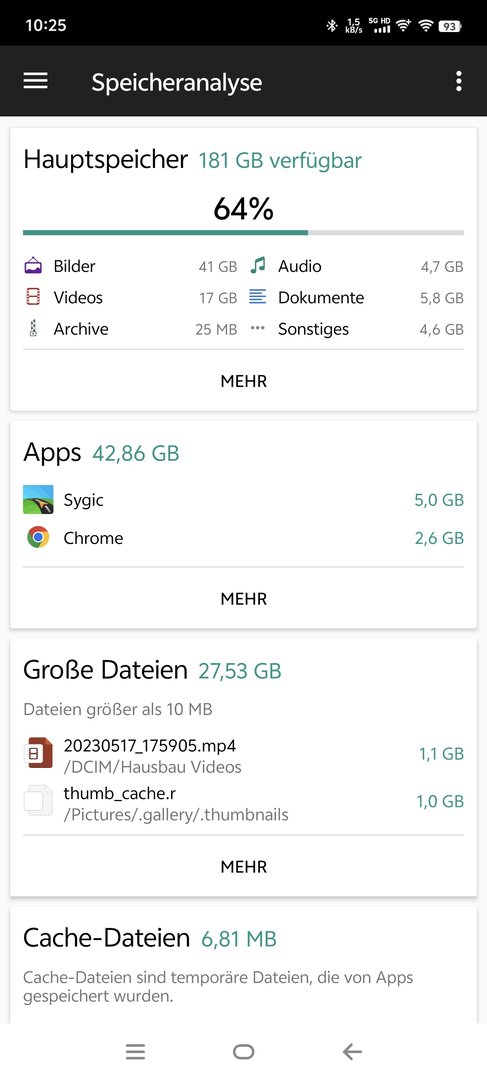Open the Sygic app entry
487x1080 pixels.
(243, 500)
